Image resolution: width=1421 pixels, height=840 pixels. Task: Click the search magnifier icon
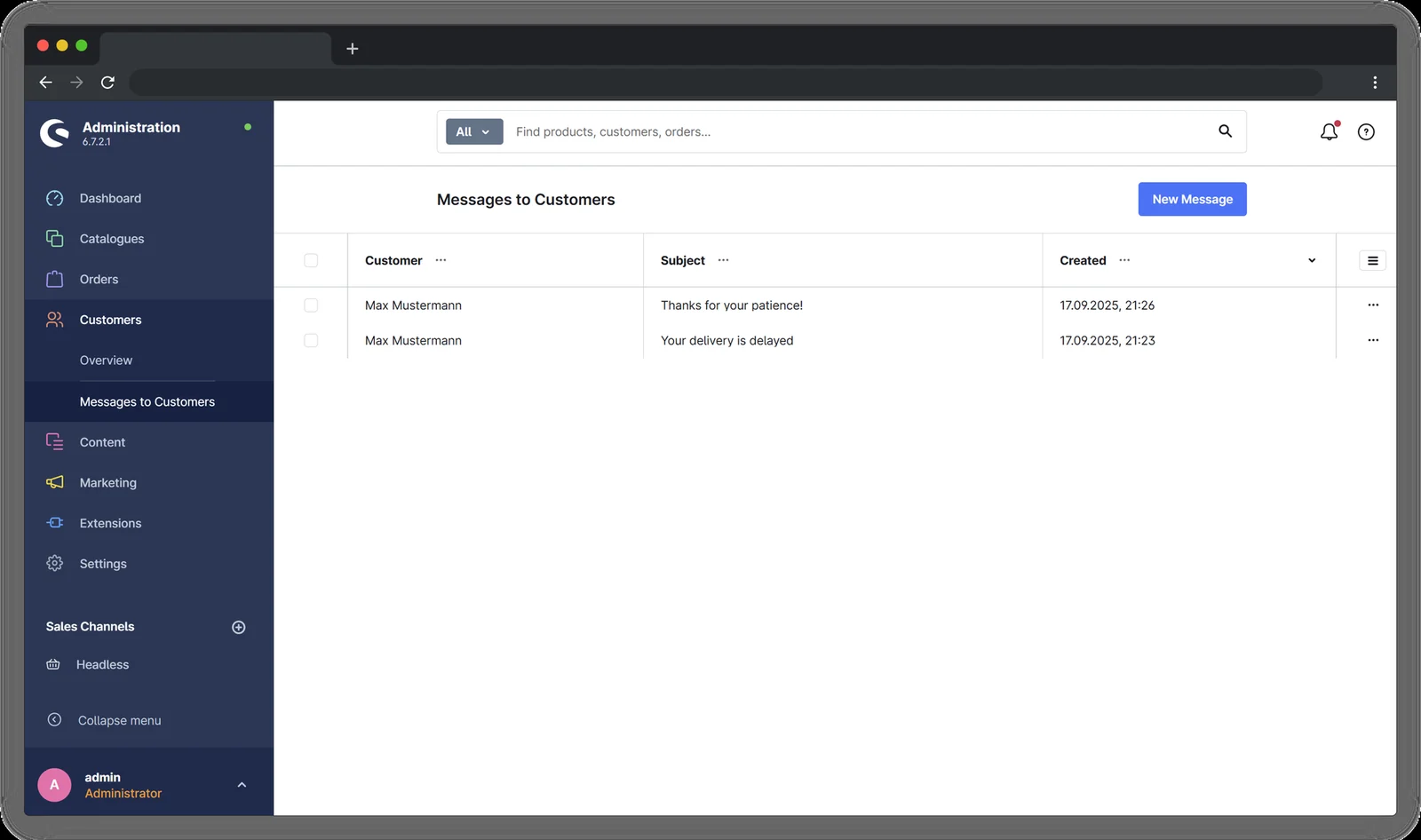point(1225,131)
